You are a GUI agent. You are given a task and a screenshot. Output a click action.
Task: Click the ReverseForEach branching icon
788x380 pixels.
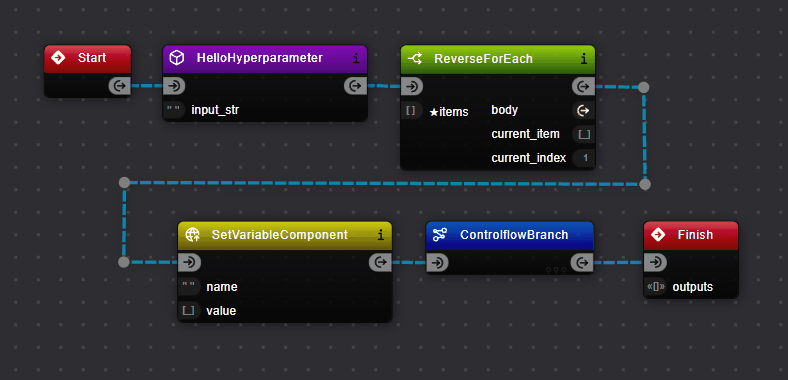(415, 59)
